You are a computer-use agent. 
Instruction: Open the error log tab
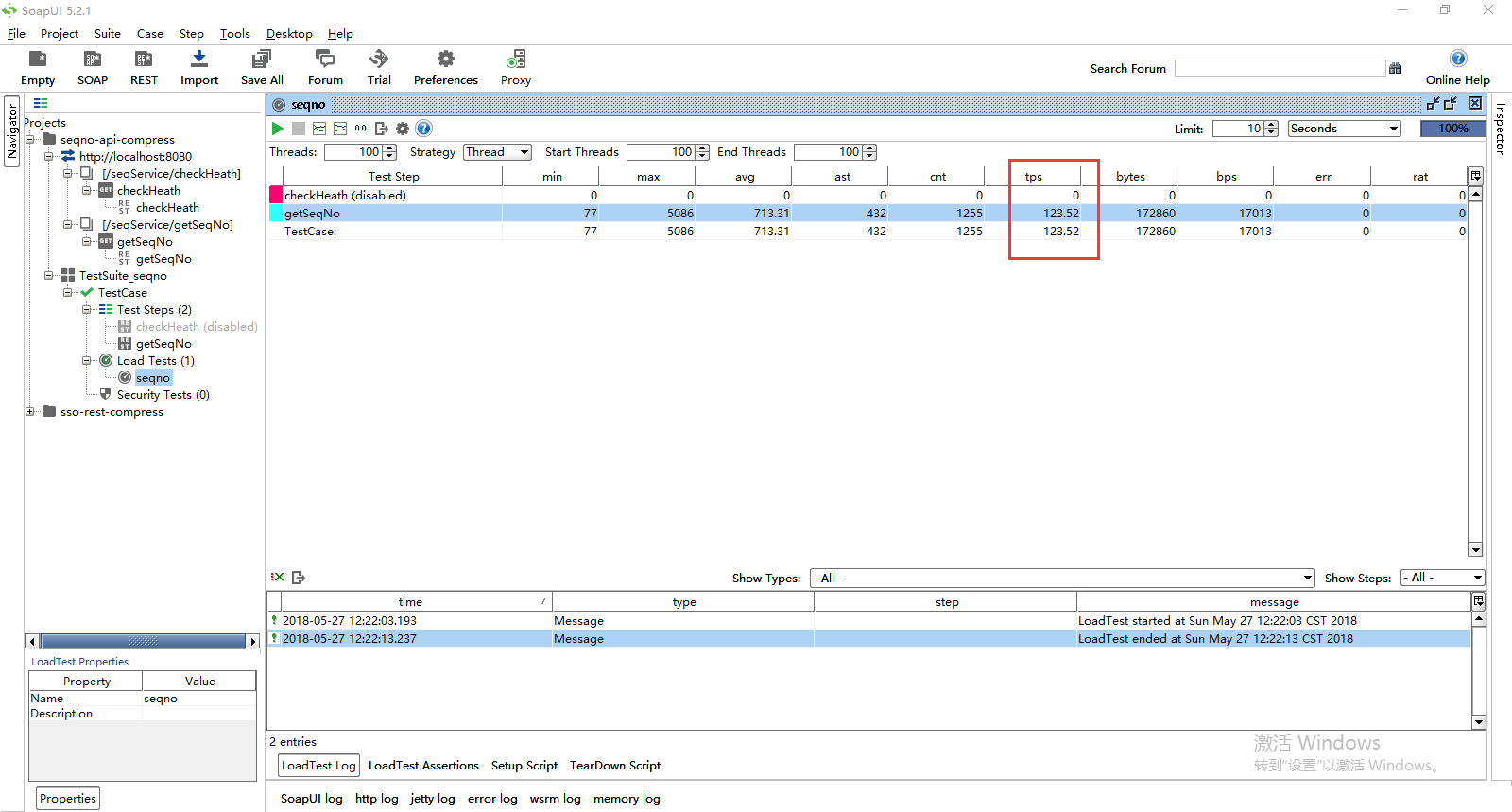coord(492,799)
